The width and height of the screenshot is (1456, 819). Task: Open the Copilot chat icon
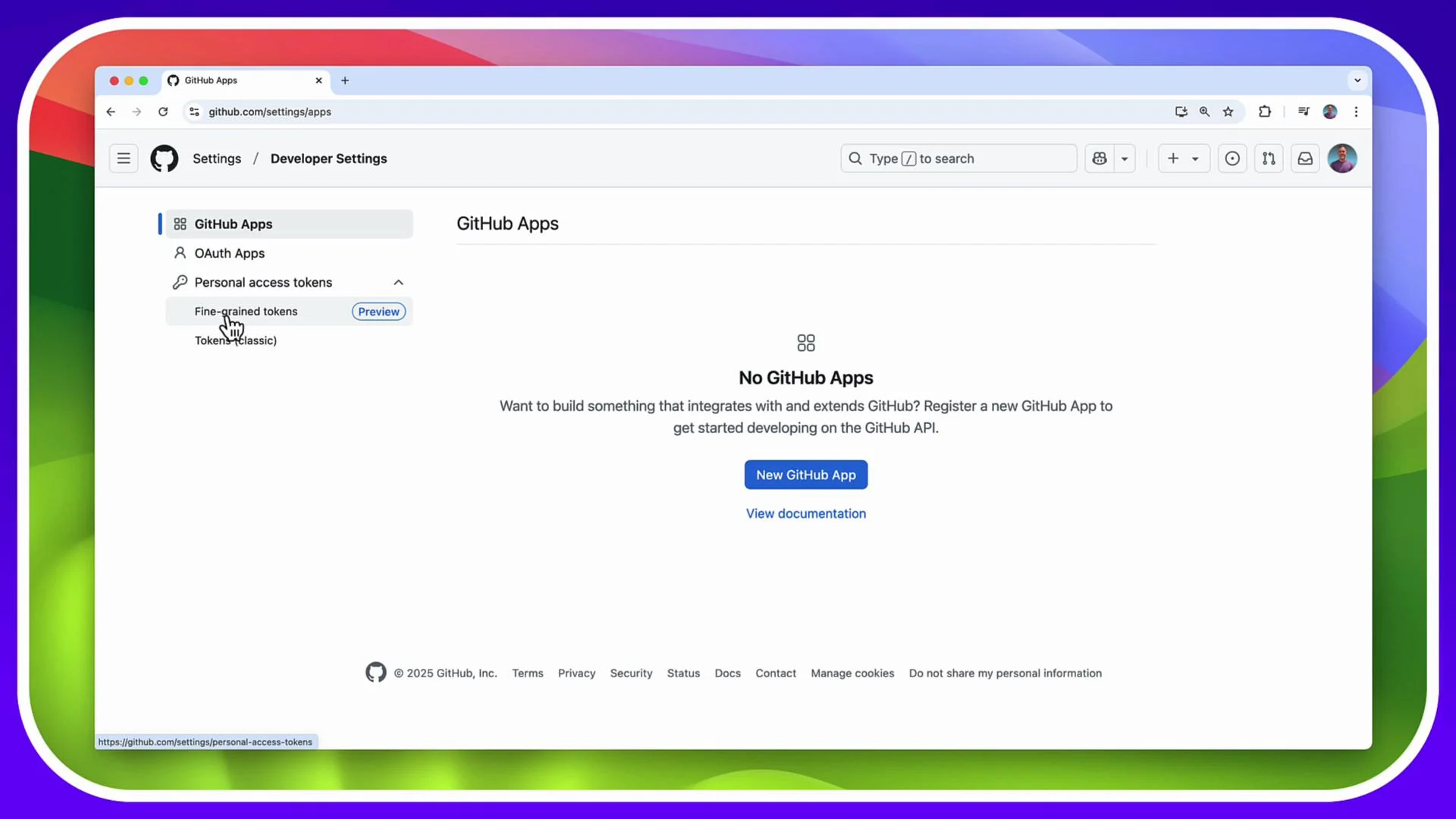click(1100, 158)
